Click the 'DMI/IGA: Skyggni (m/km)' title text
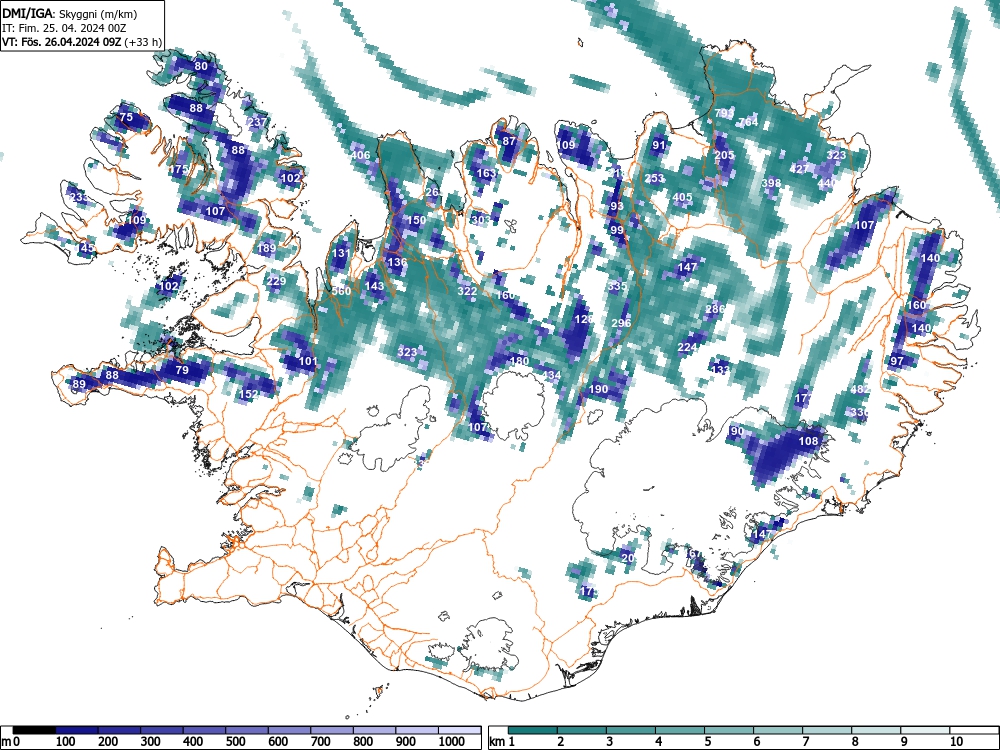1000x750 pixels. coord(70,13)
